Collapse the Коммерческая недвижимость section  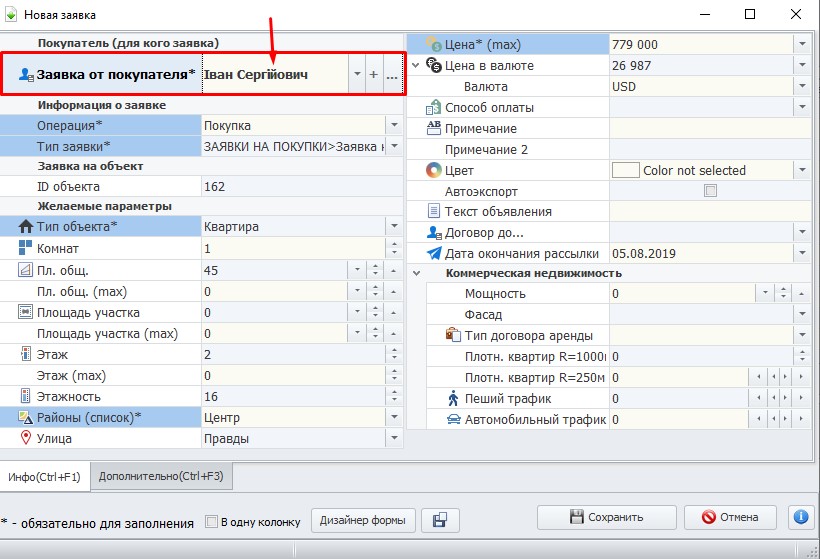tap(416, 273)
